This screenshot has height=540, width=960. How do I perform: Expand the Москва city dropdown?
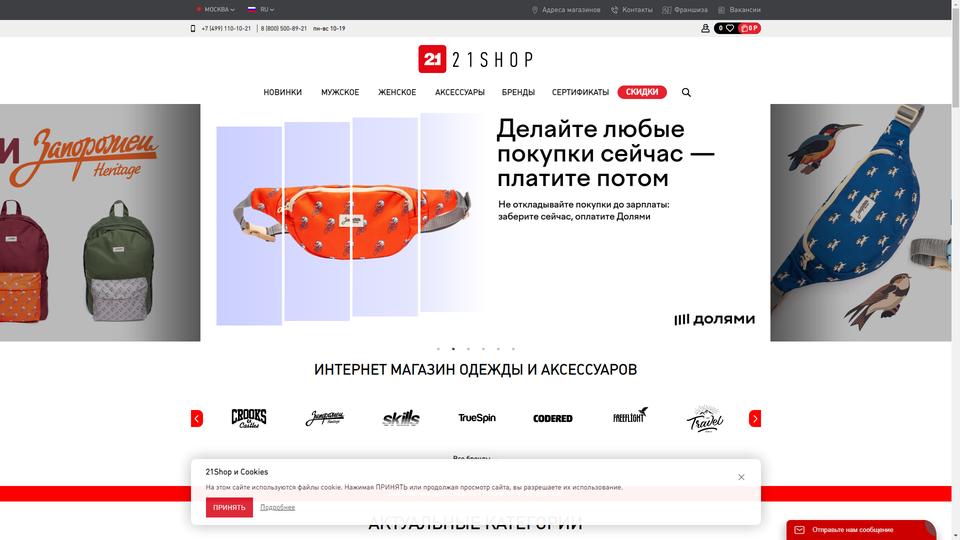pos(216,10)
